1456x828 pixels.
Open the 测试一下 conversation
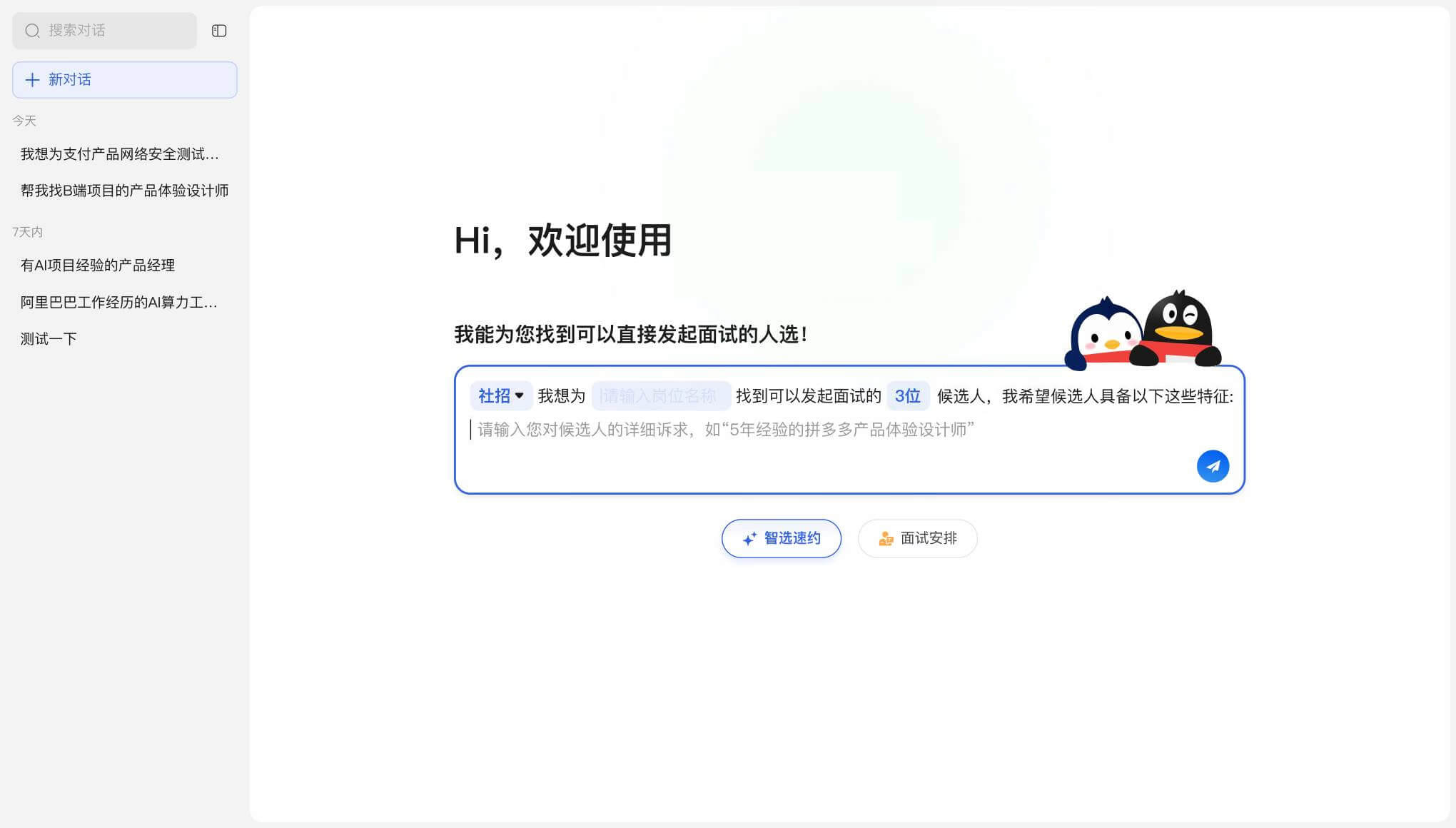click(49, 339)
